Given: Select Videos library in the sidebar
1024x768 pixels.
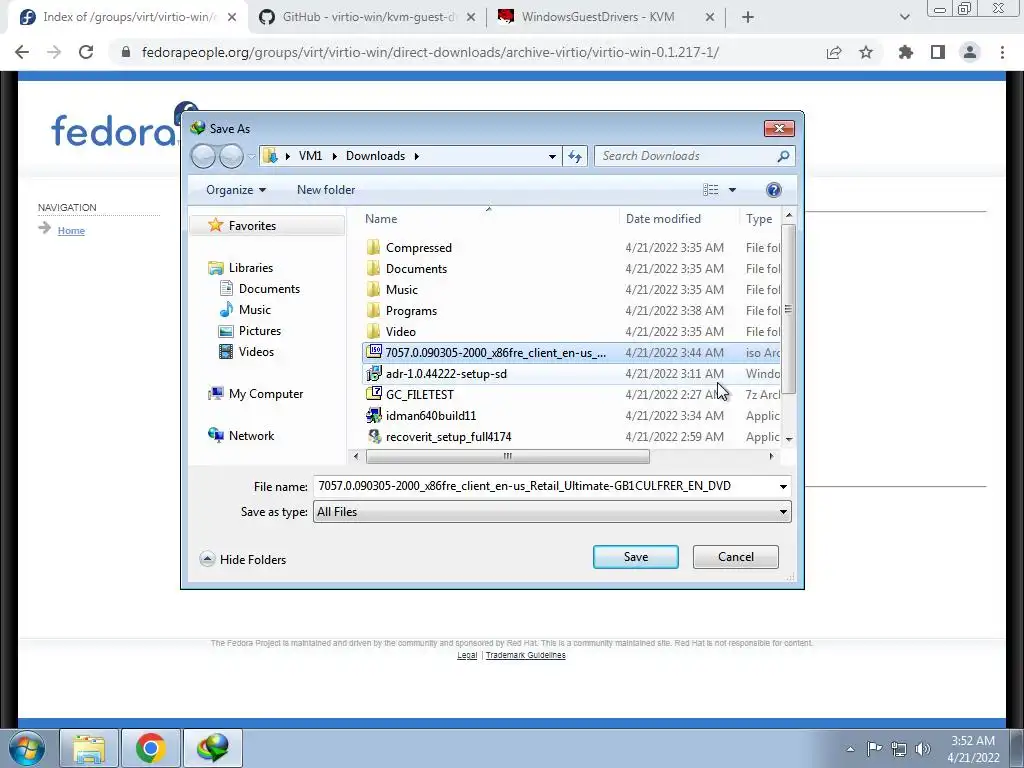Looking at the screenshot, I should click(x=256, y=351).
